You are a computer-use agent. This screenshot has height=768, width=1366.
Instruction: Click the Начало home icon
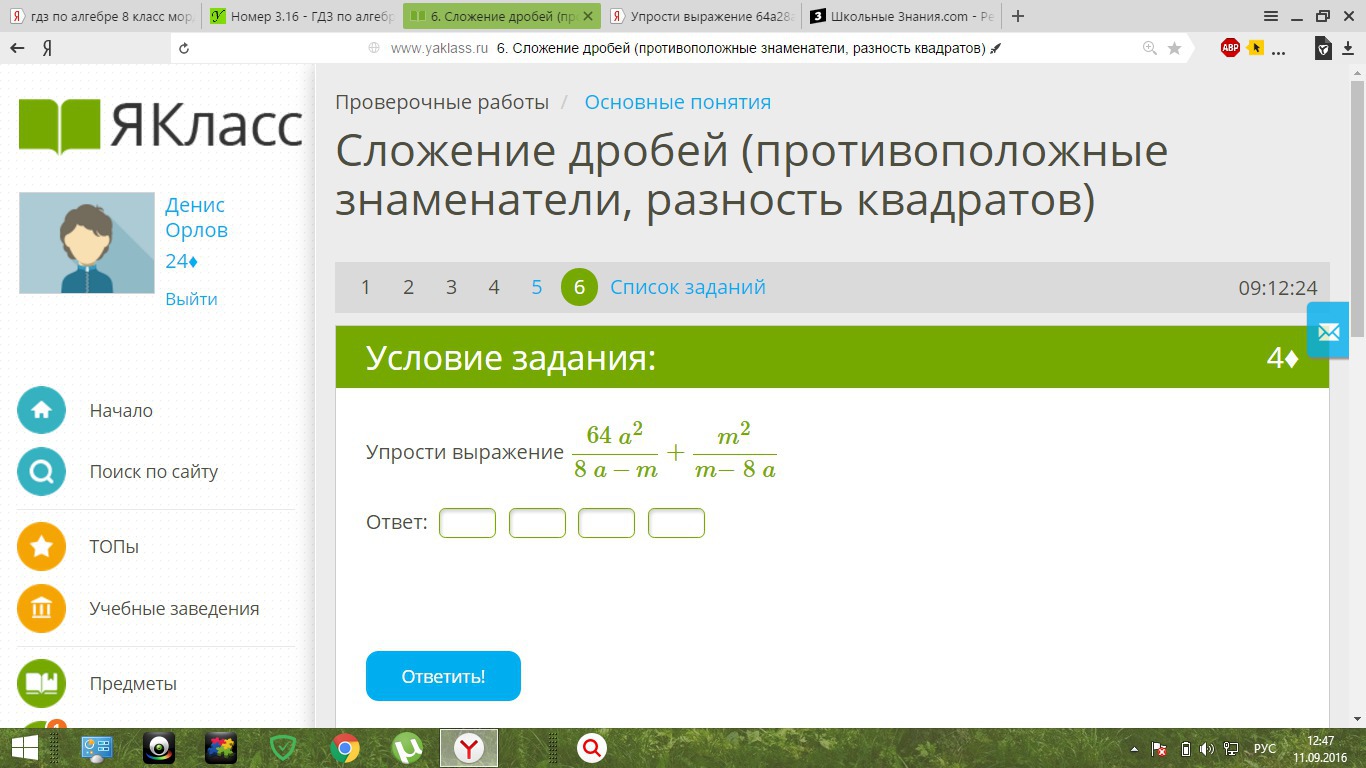tap(41, 410)
